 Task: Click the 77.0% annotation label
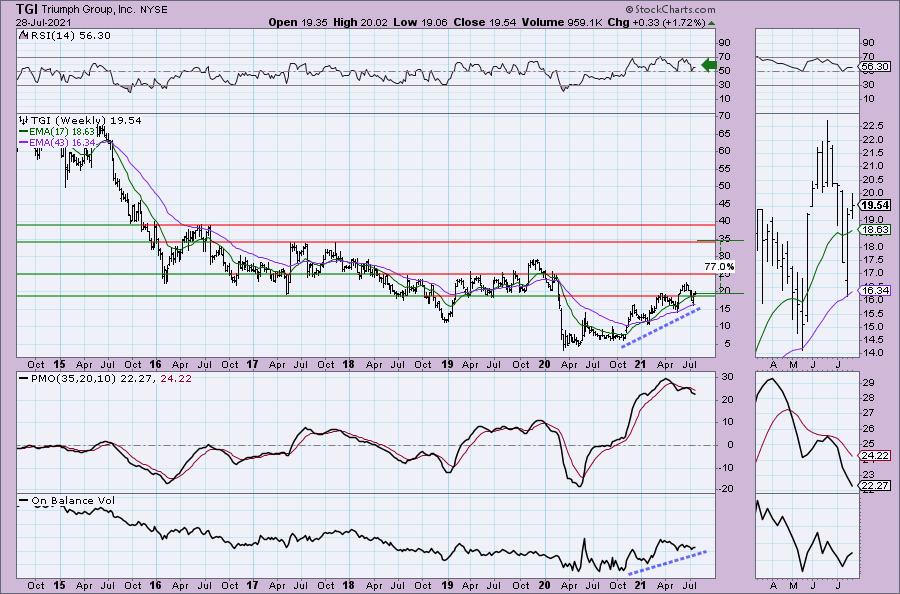tap(719, 267)
